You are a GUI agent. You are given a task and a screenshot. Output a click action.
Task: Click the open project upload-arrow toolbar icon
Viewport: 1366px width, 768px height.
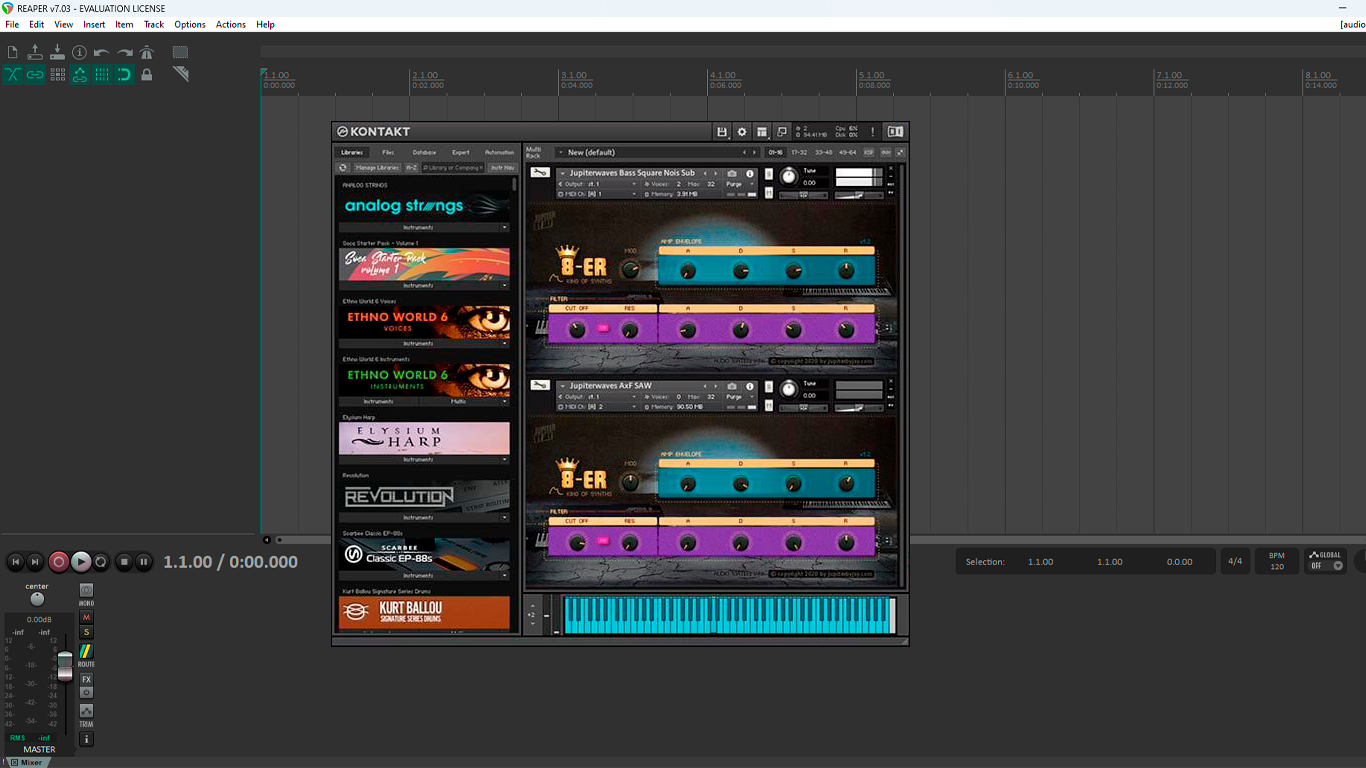[x=35, y=52]
